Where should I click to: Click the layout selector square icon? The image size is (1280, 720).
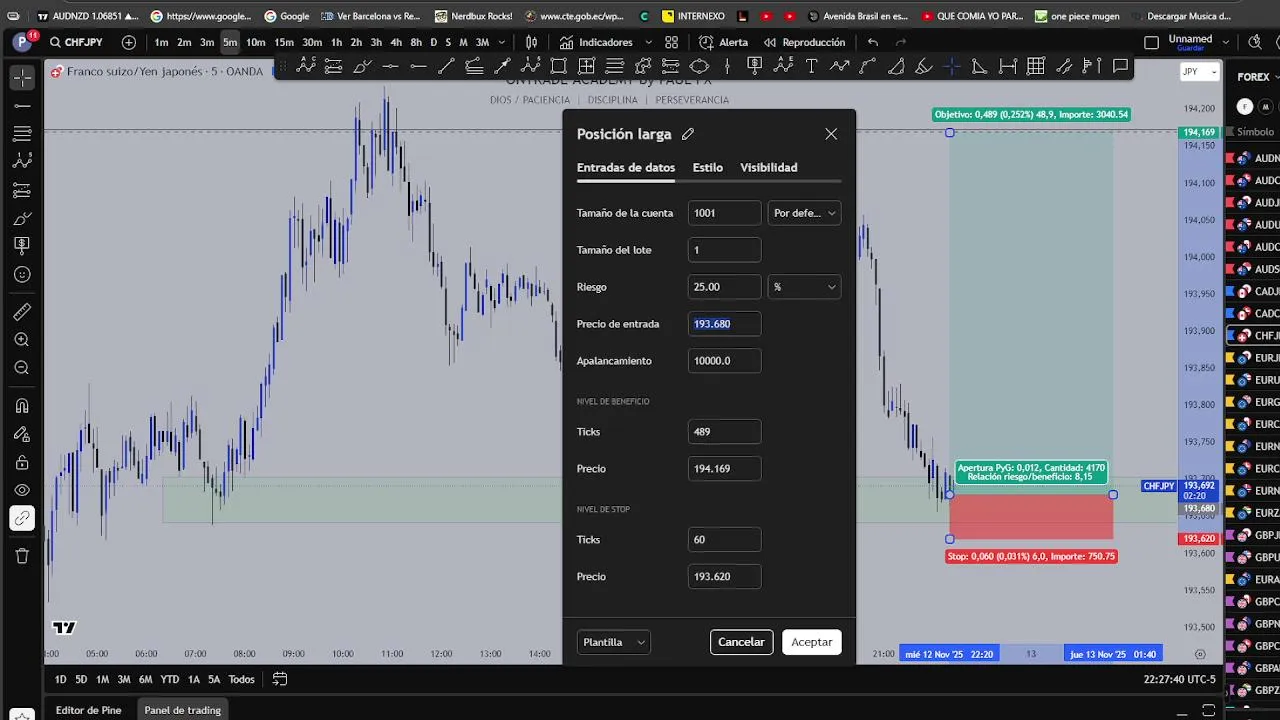click(x=1151, y=42)
